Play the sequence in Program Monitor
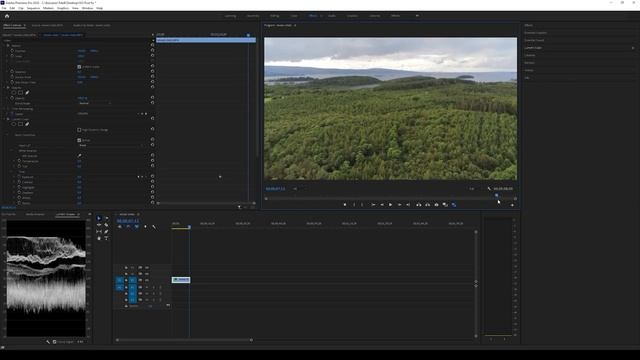This screenshot has height=360, width=640. coord(391,204)
